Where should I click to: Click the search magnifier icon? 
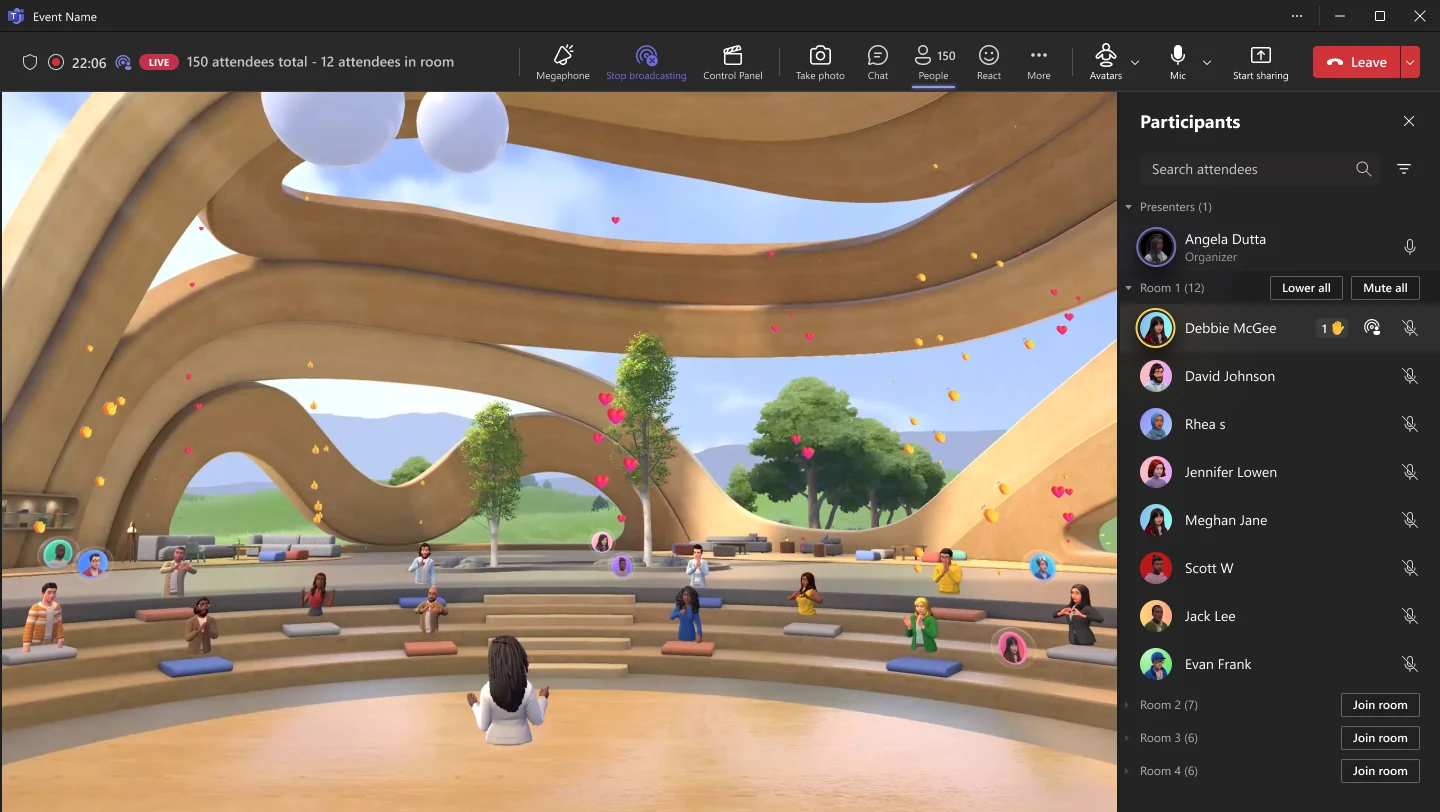[x=1363, y=169]
